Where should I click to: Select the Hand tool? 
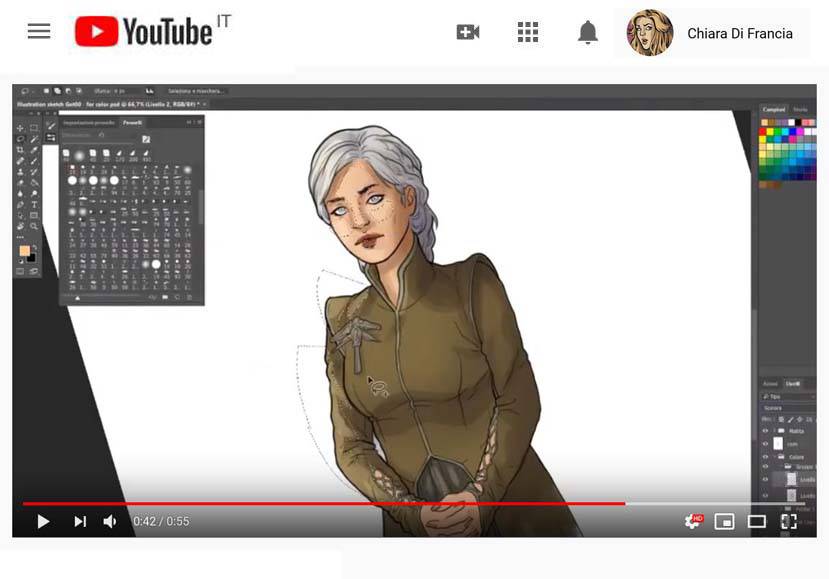20,226
